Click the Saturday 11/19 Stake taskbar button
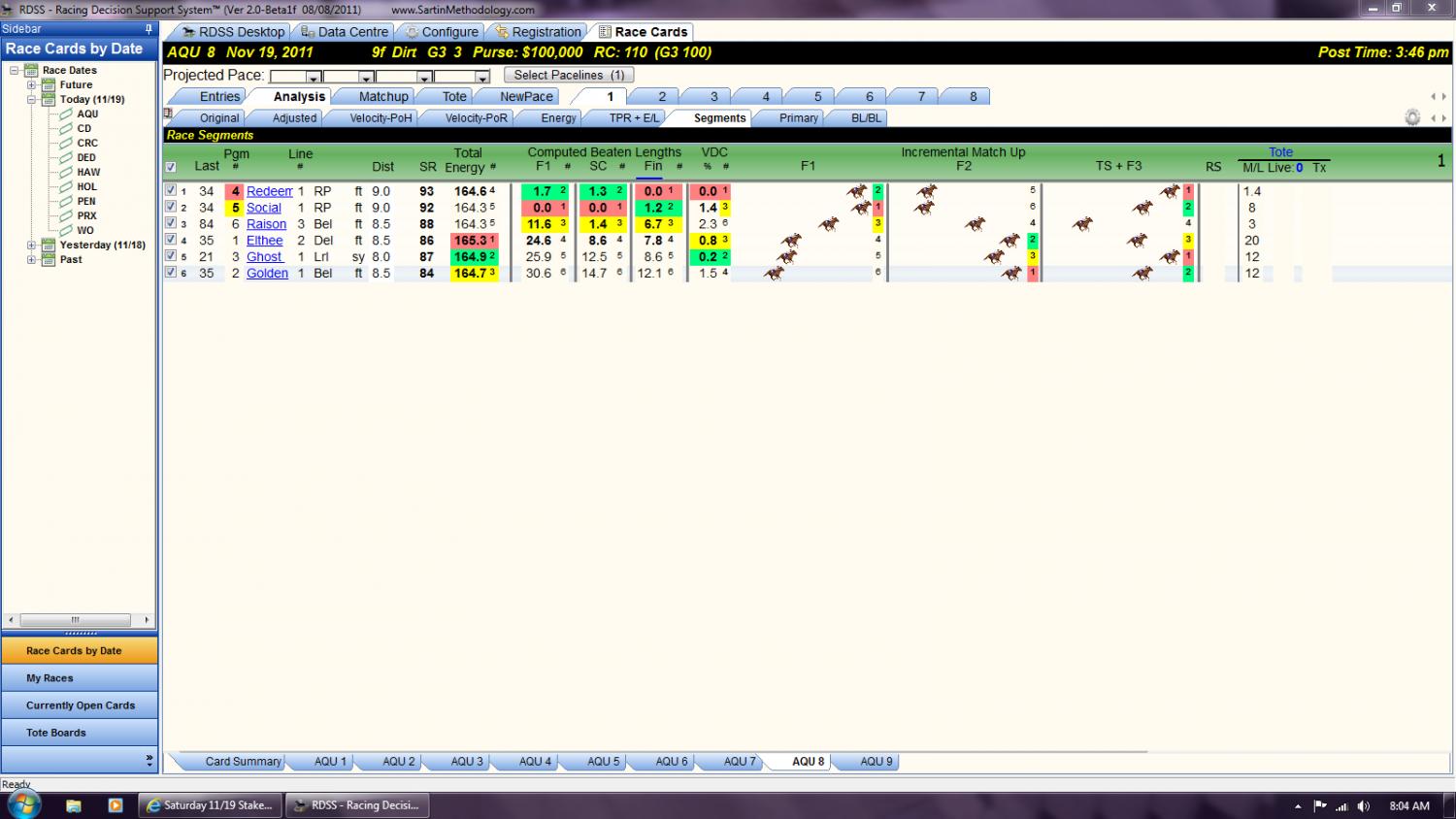This screenshot has height=819, width=1456. [212, 805]
